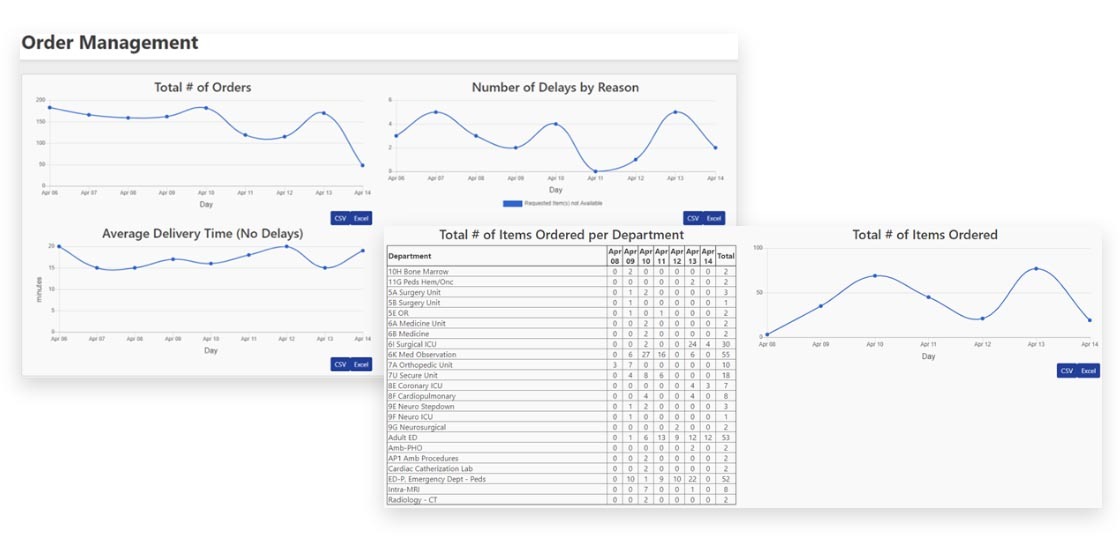Select the Apr 10 point on Total # of Items Ordered chart

point(874,276)
